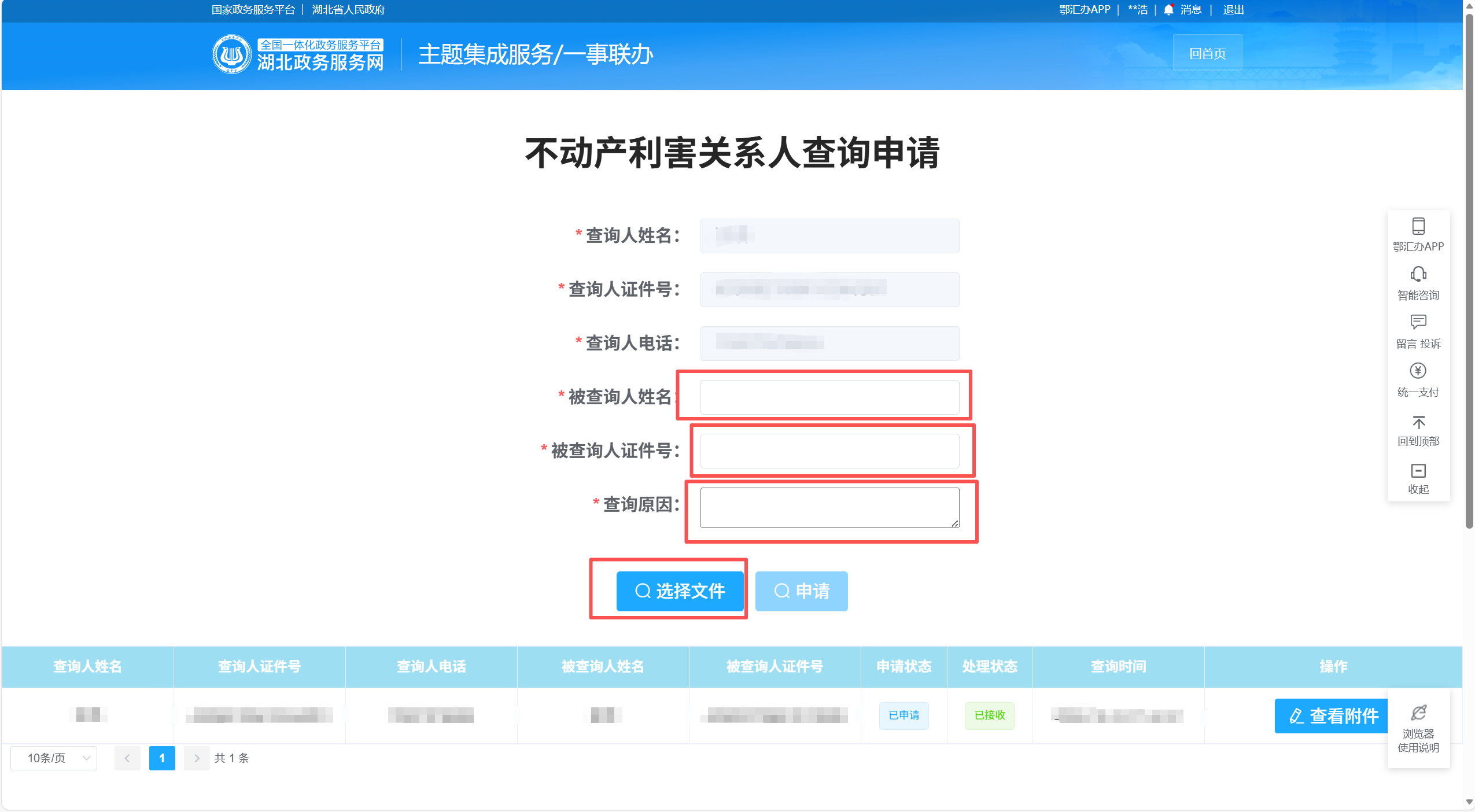Click the 回到顶部 up-arrow icon
1475x812 pixels.
point(1418,422)
